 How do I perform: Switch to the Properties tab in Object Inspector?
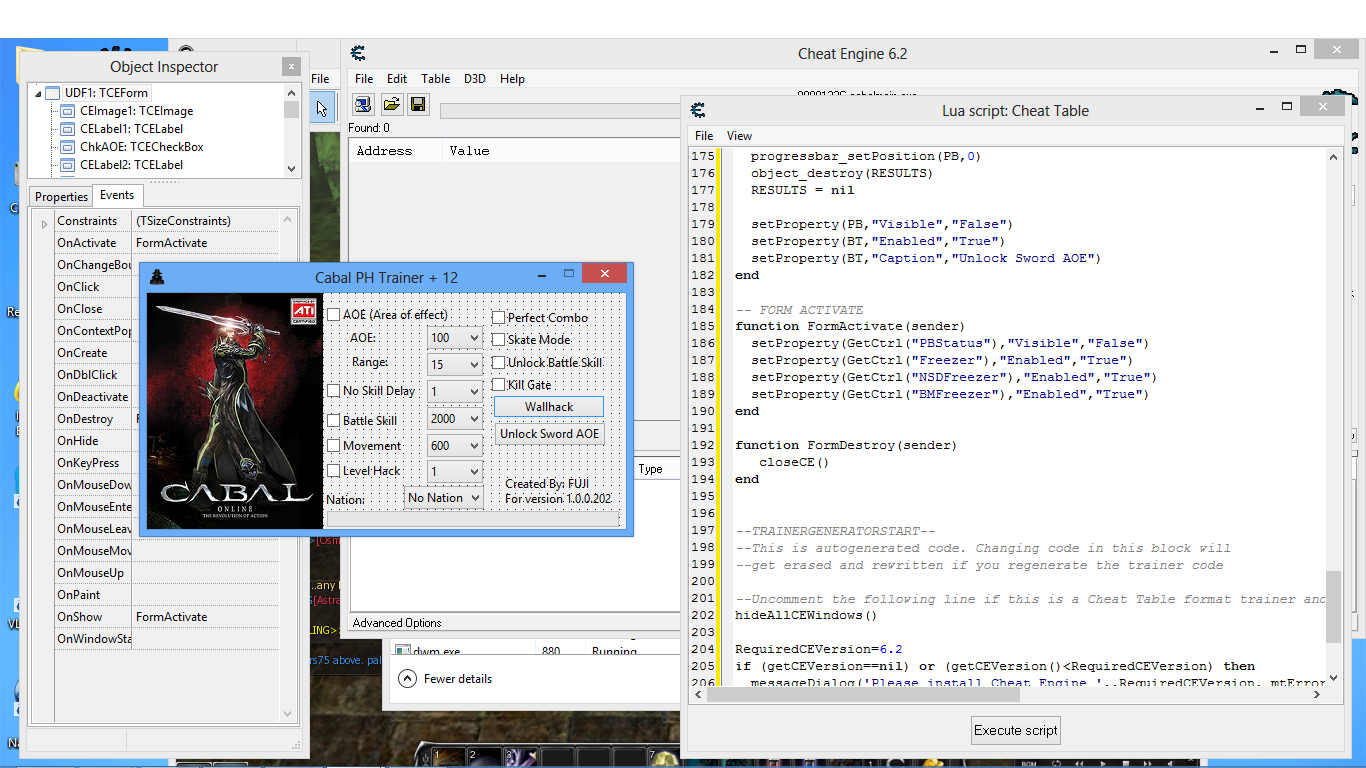[62, 197]
